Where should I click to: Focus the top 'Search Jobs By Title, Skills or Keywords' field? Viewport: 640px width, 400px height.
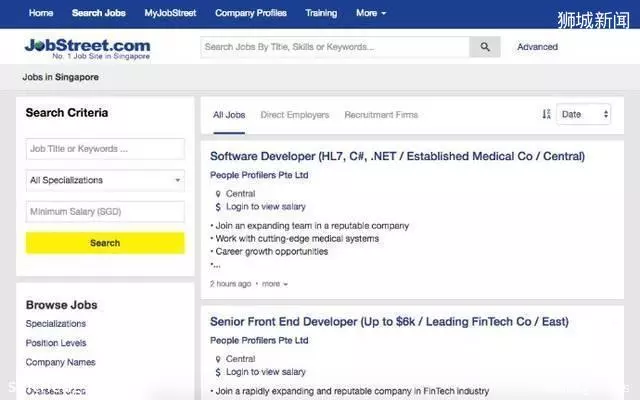(335, 47)
